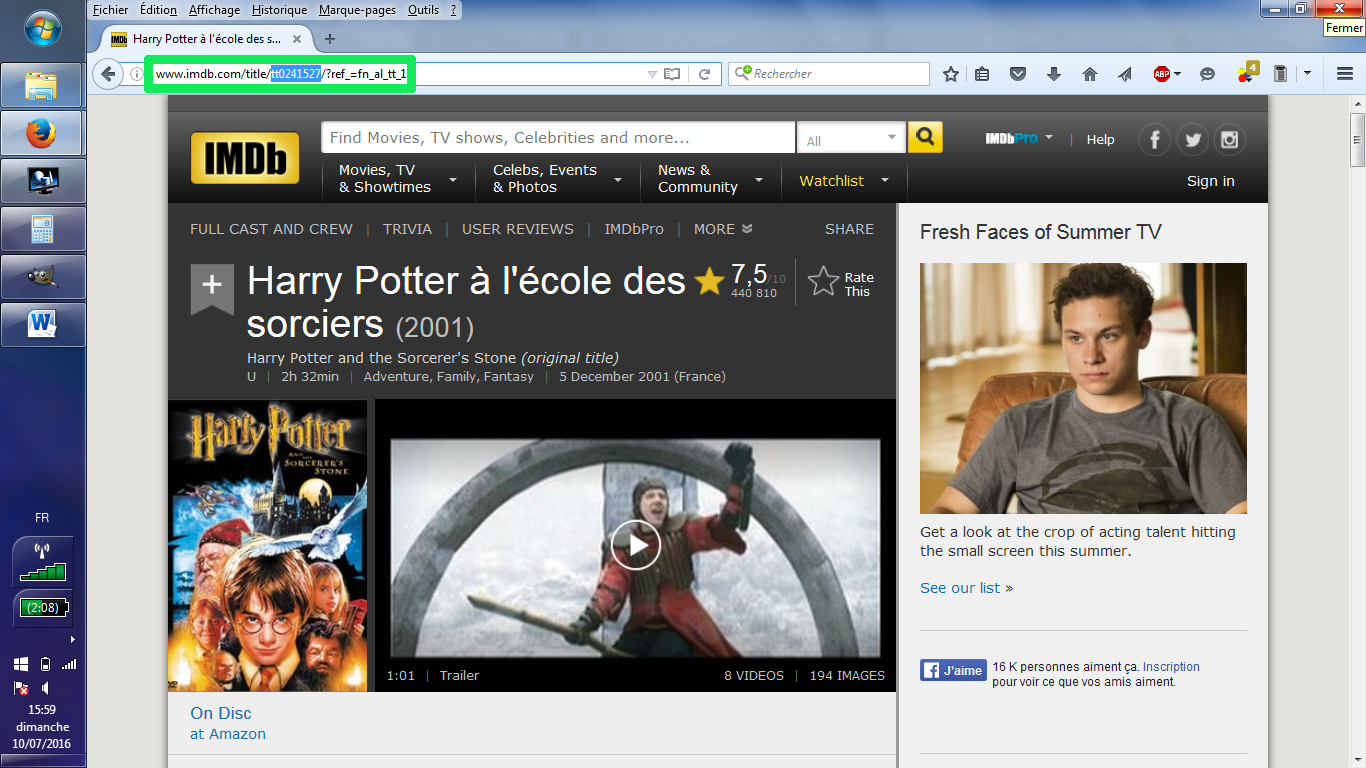Save page to Pocket
The width and height of the screenshot is (1366, 768).
click(1018, 74)
